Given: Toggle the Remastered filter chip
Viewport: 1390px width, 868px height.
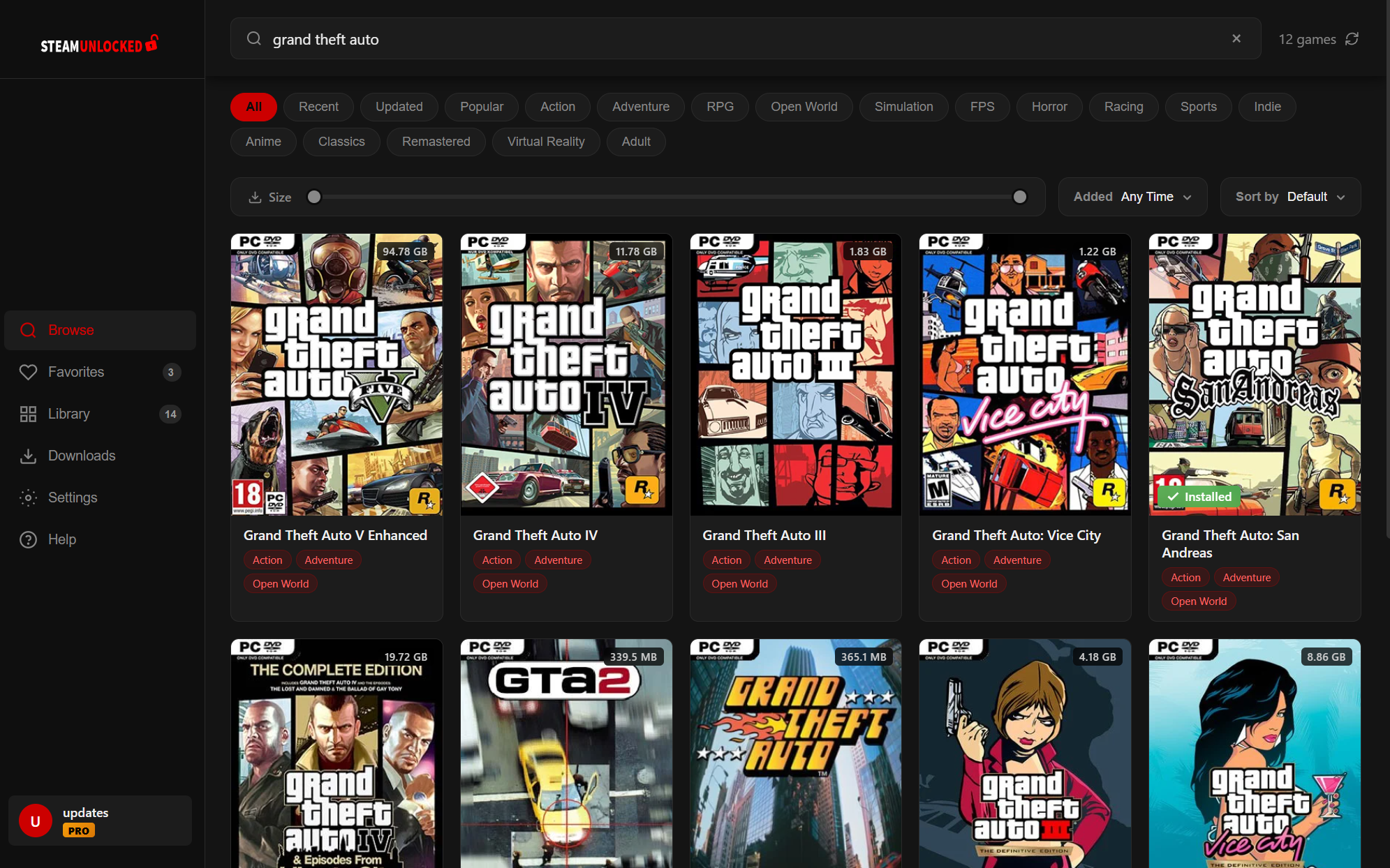Looking at the screenshot, I should click(x=436, y=142).
